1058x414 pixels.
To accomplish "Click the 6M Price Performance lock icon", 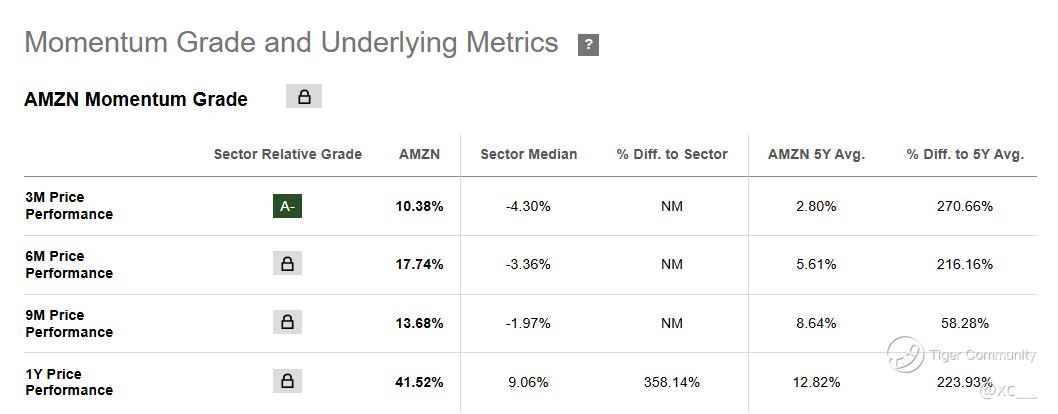I will point(287,264).
